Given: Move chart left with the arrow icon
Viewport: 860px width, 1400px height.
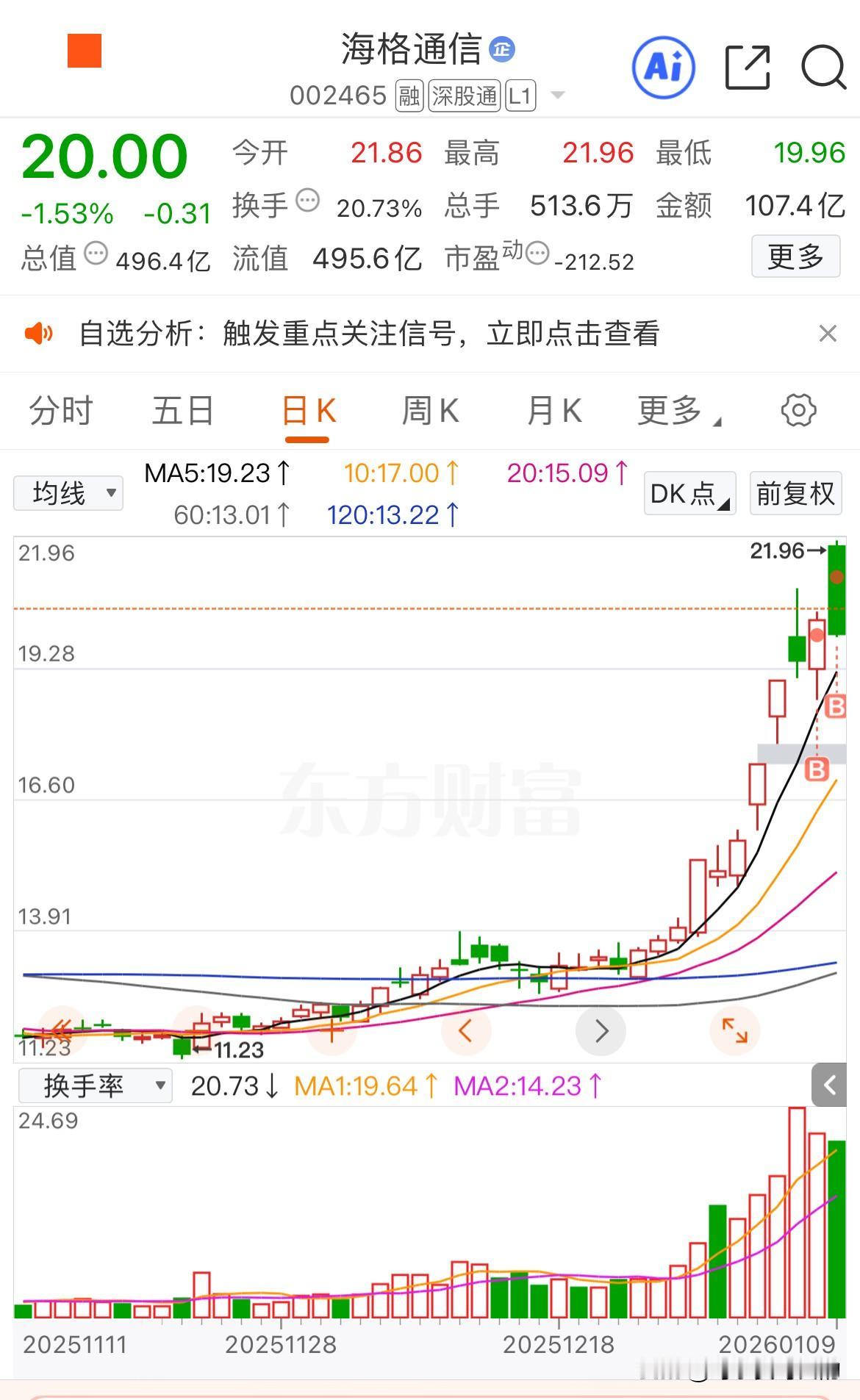Looking at the screenshot, I should pyautogui.click(x=465, y=1030).
